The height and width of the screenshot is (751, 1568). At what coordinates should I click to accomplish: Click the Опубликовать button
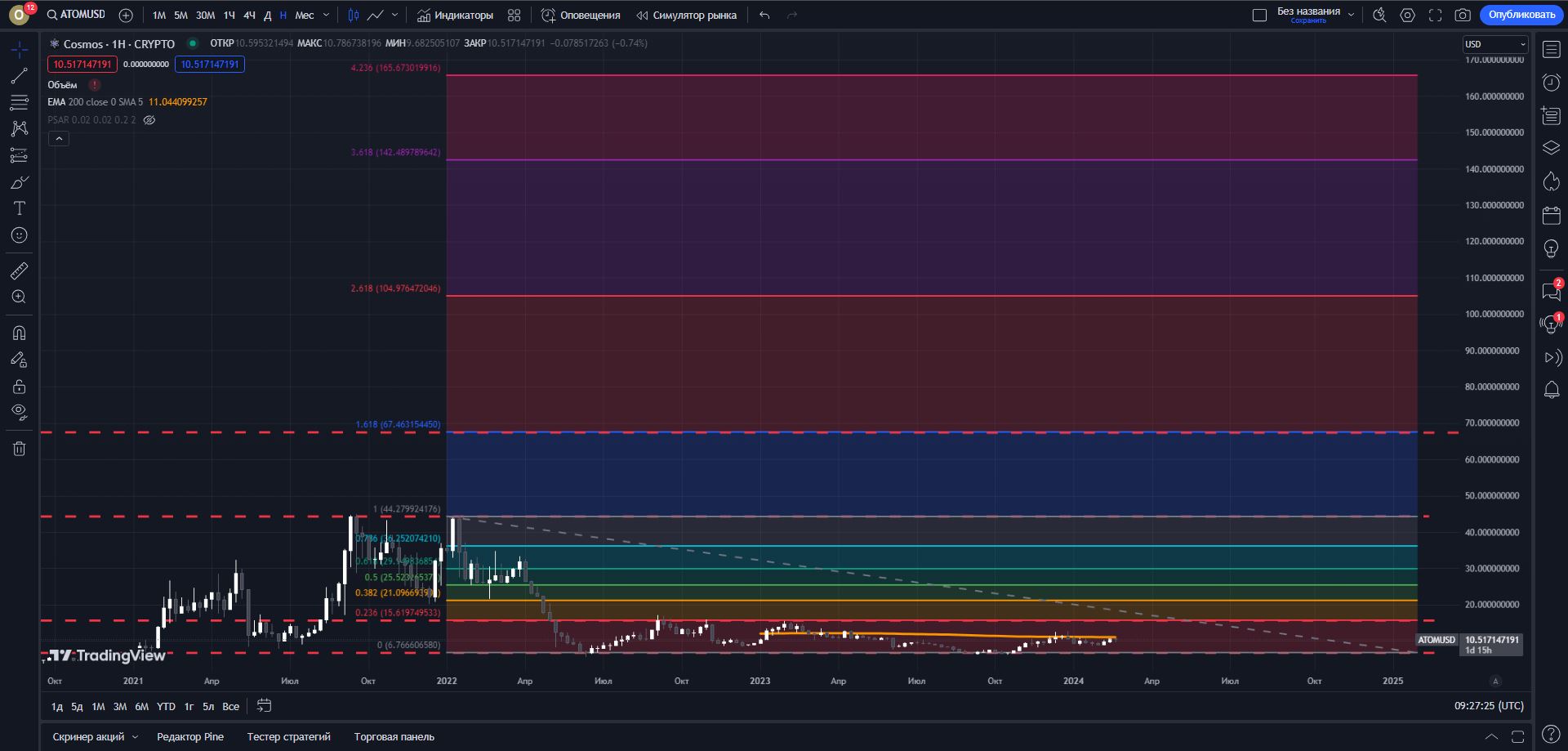[x=1521, y=15]
